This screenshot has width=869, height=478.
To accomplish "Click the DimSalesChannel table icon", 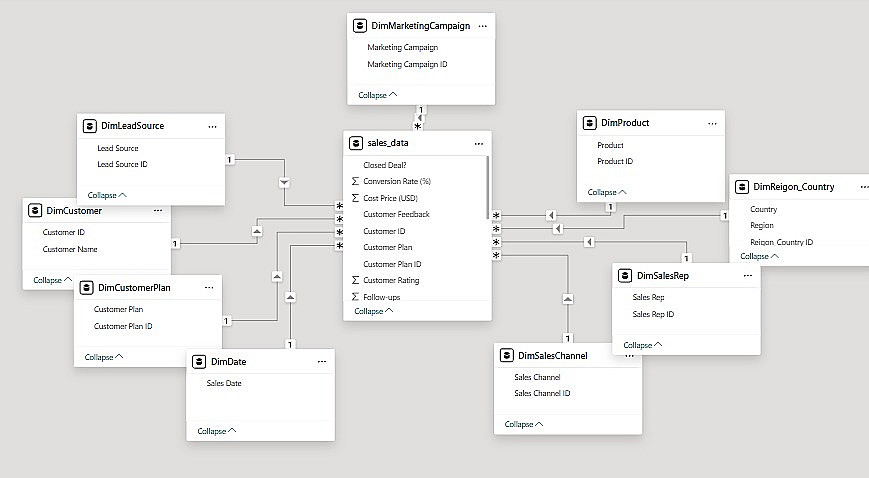I will coord(506,355).
